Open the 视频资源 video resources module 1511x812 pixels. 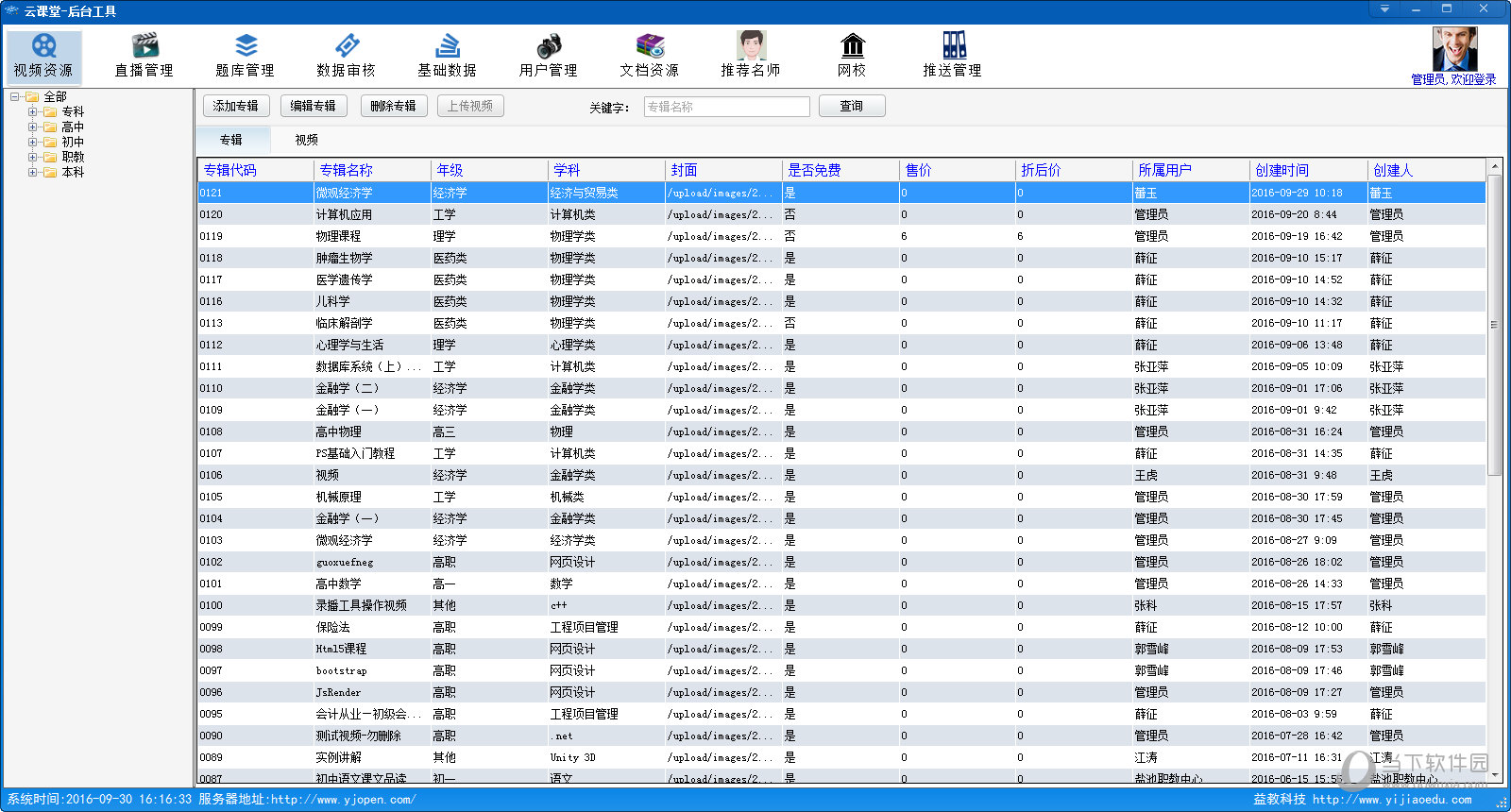43,56
